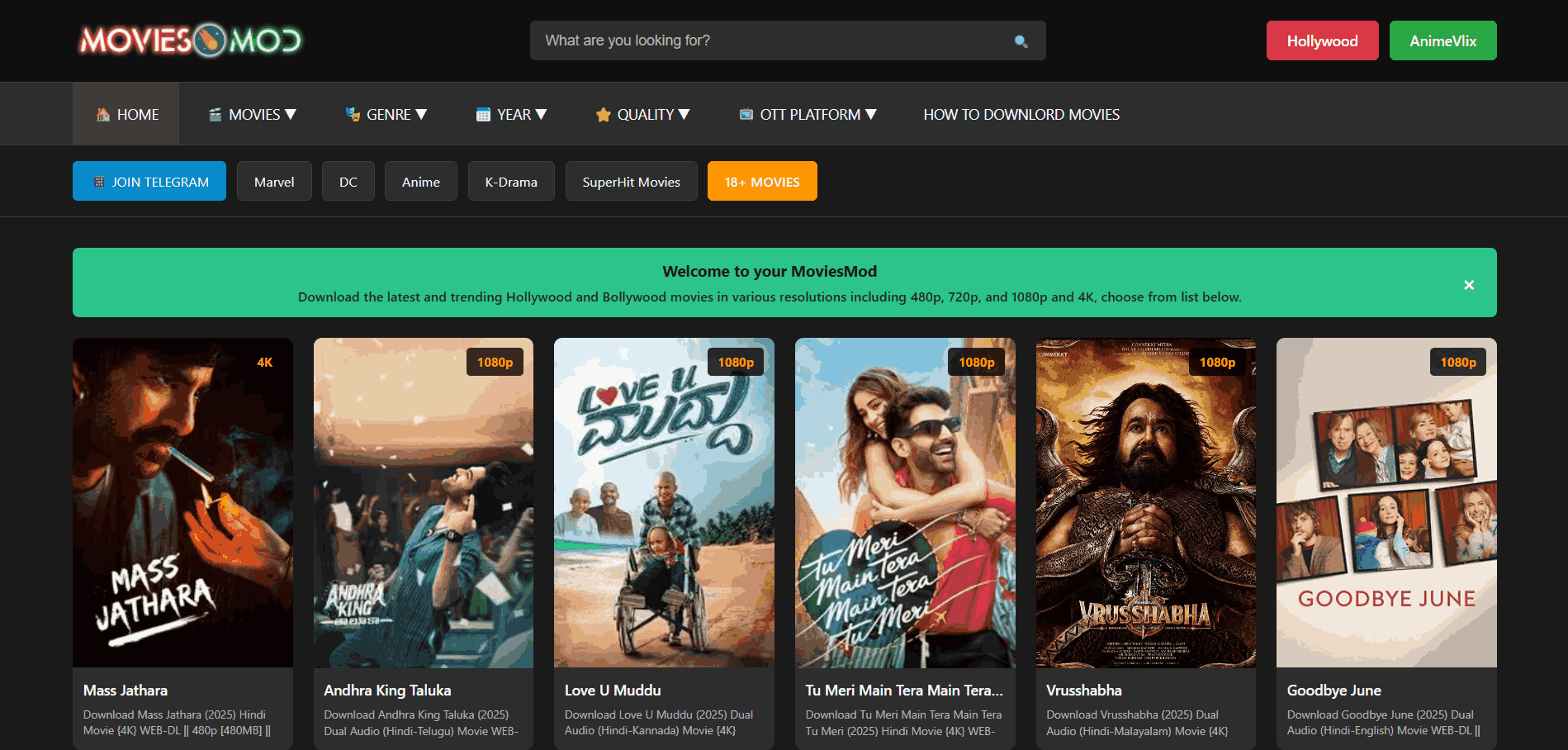Expand the MOVIES dropdown menu

click(252, 115)
